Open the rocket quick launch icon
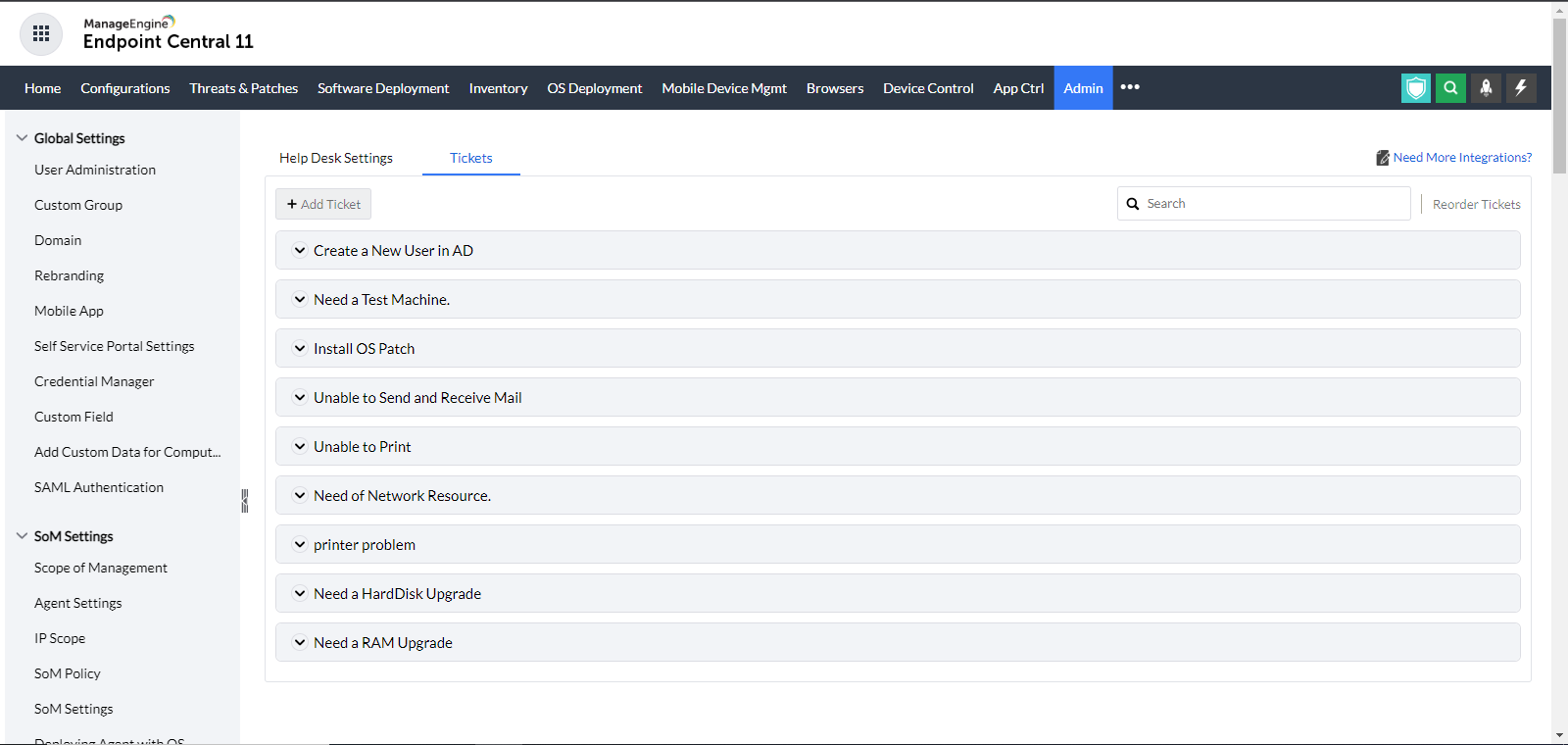Viewport: 1568px width, 745px height. [1486, 88]
